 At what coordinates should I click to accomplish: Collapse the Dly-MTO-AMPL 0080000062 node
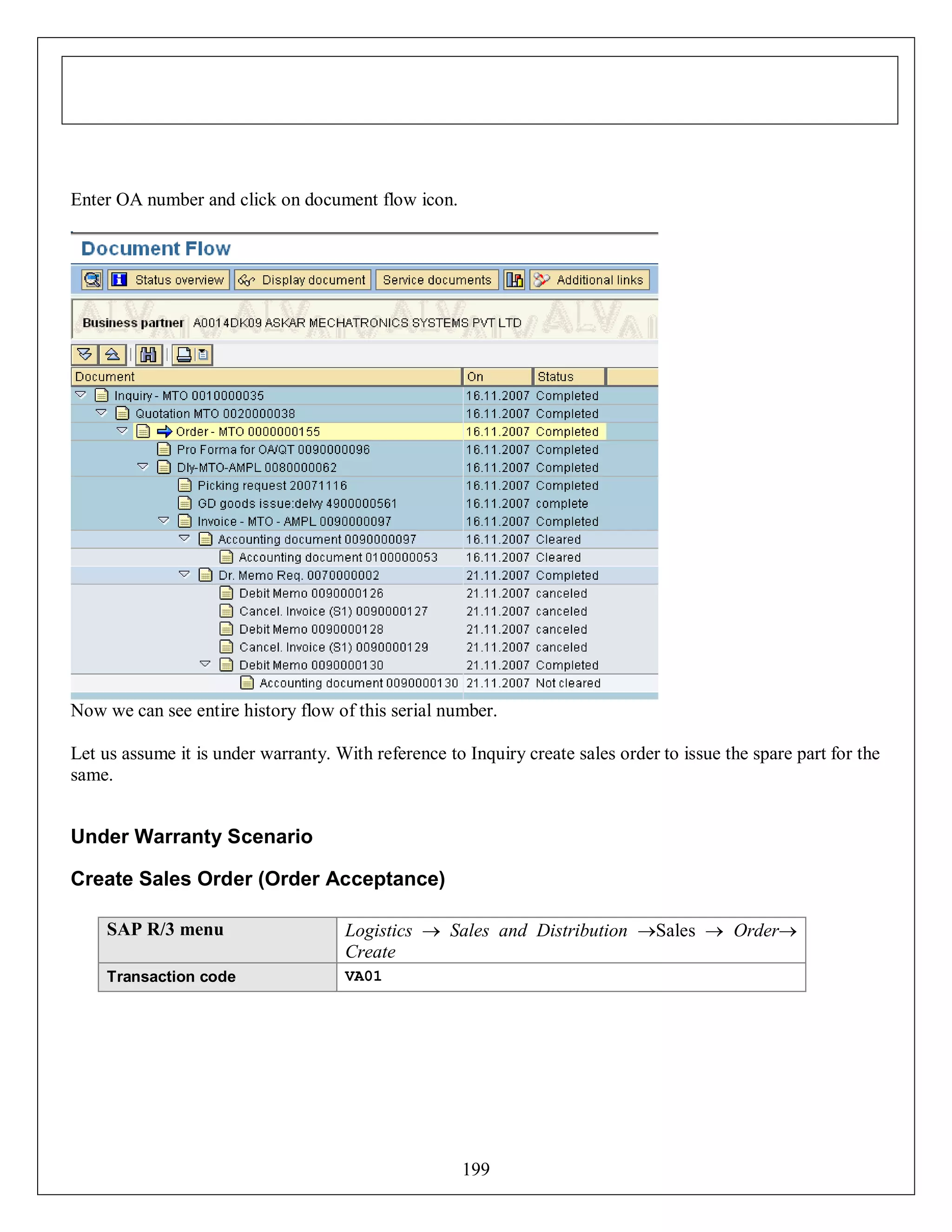(x=143, y=467)
